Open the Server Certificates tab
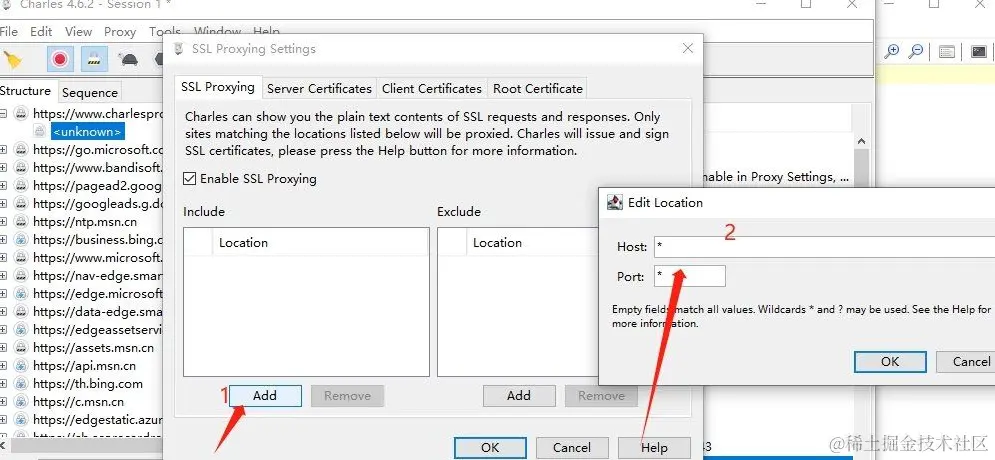This screenshot has height=460, width=995. 319,89
